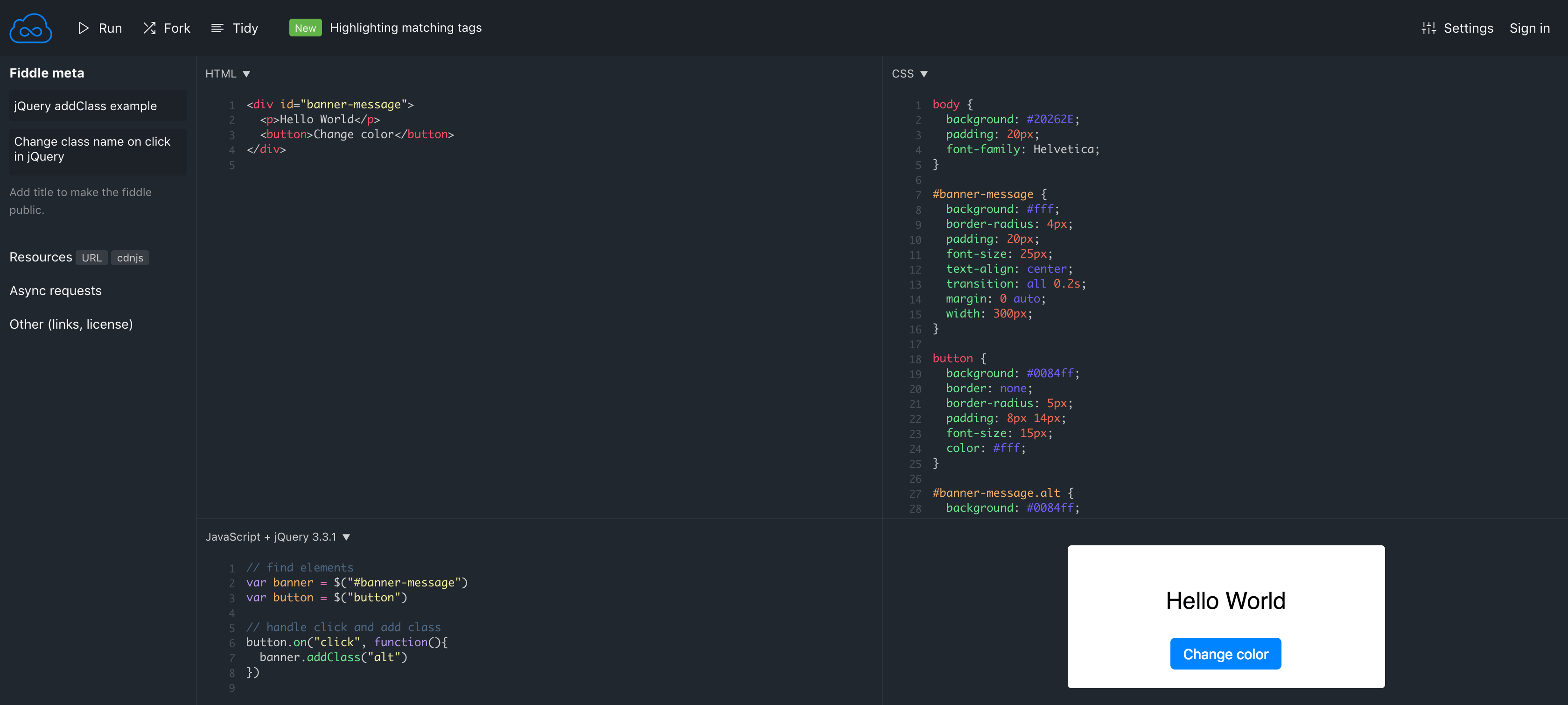Click Sign in at top right

[1530, 28]
